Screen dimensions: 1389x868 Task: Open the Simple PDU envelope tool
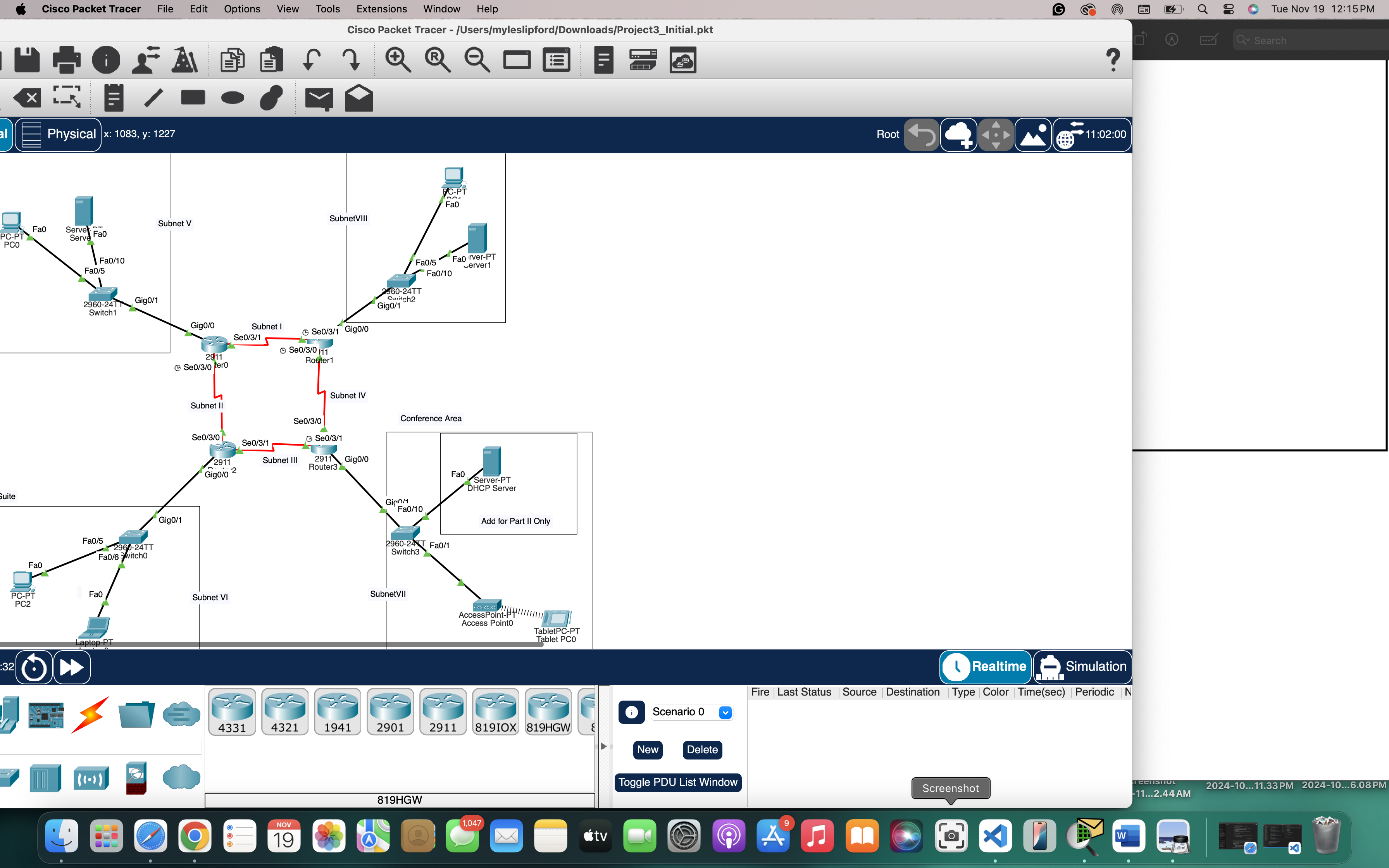(319, 98)
